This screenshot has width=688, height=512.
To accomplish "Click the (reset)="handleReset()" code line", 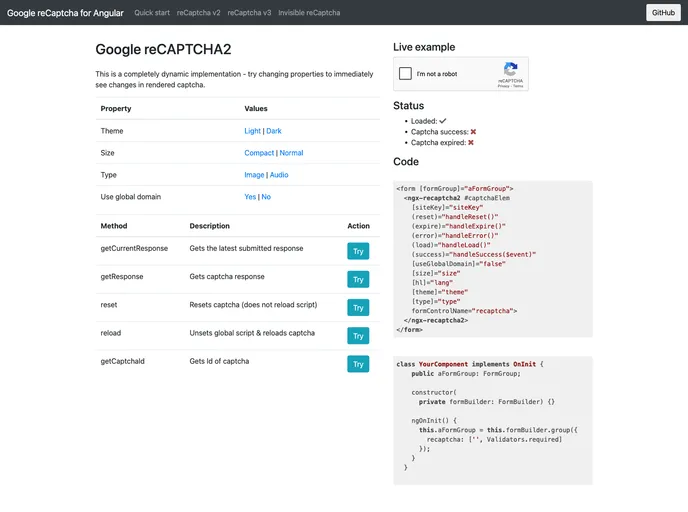I will [455, 217].
